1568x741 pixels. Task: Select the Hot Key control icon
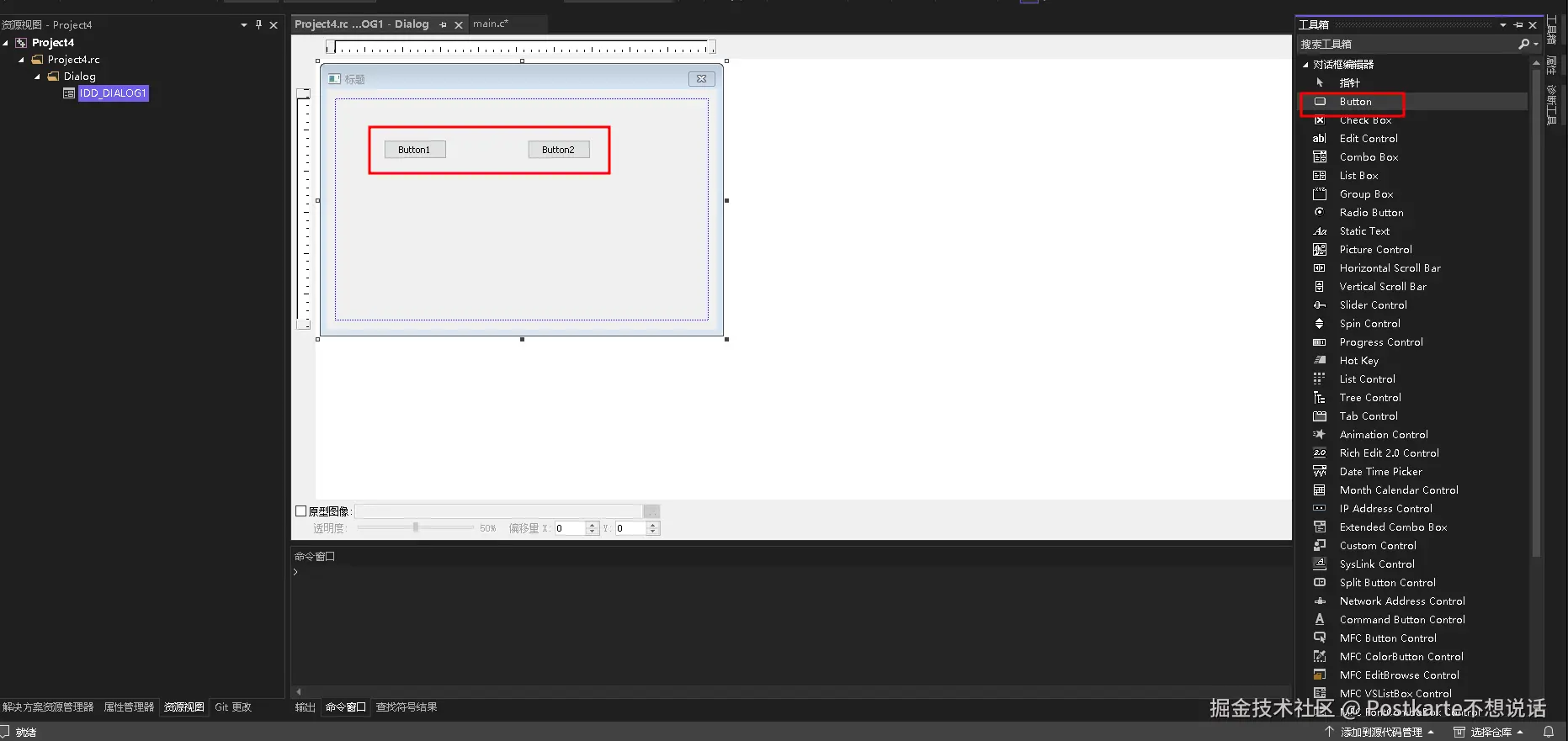(1320, 360)
